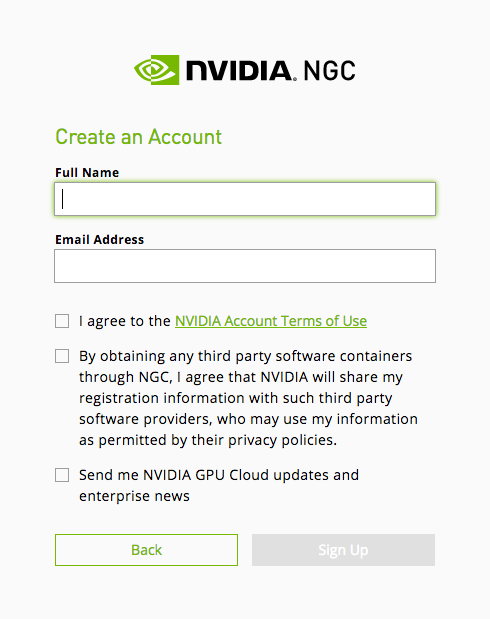Tick the third party software sharing checkbox

click(62, 356)
